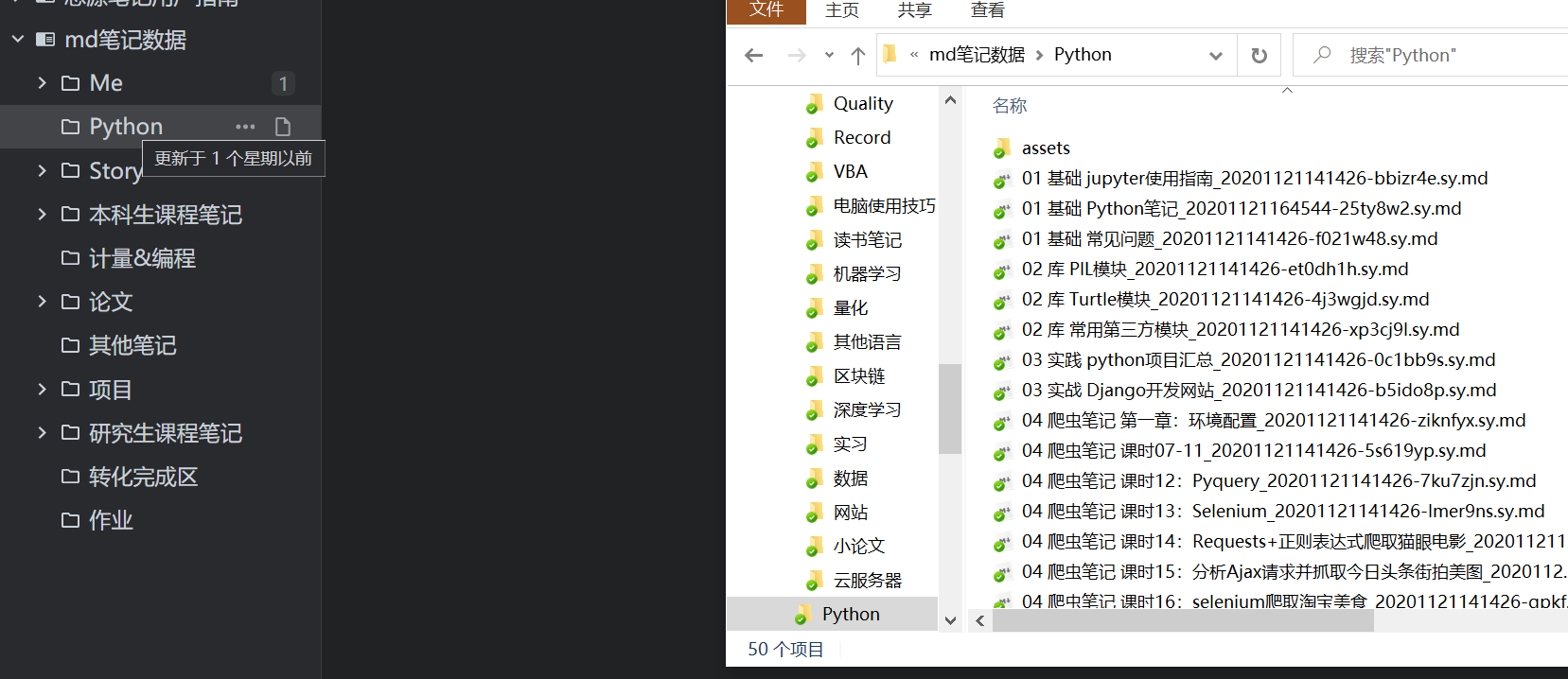Select file 03 实践 python项目汇总
This screenshot has height=679, width=1568.
click(x=1259, y=360)
